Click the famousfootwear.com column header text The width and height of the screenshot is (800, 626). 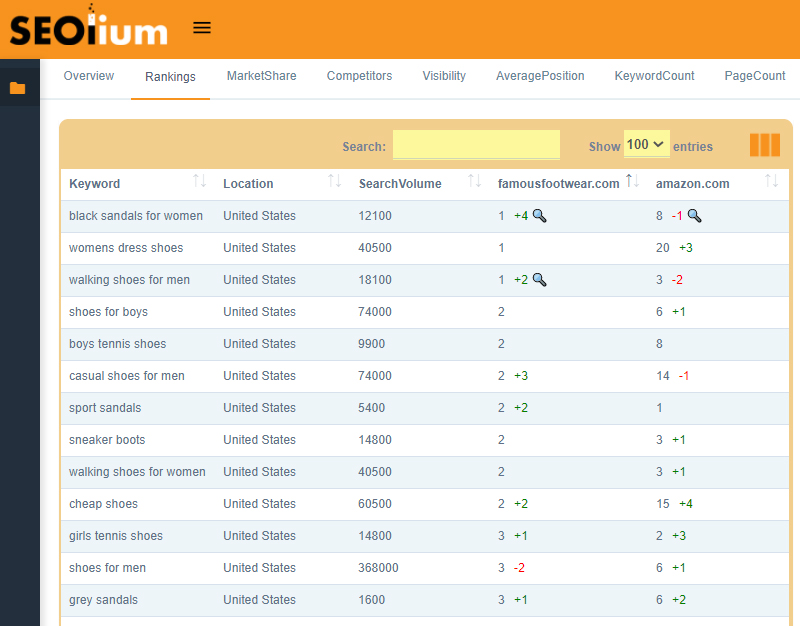point(559,184)
